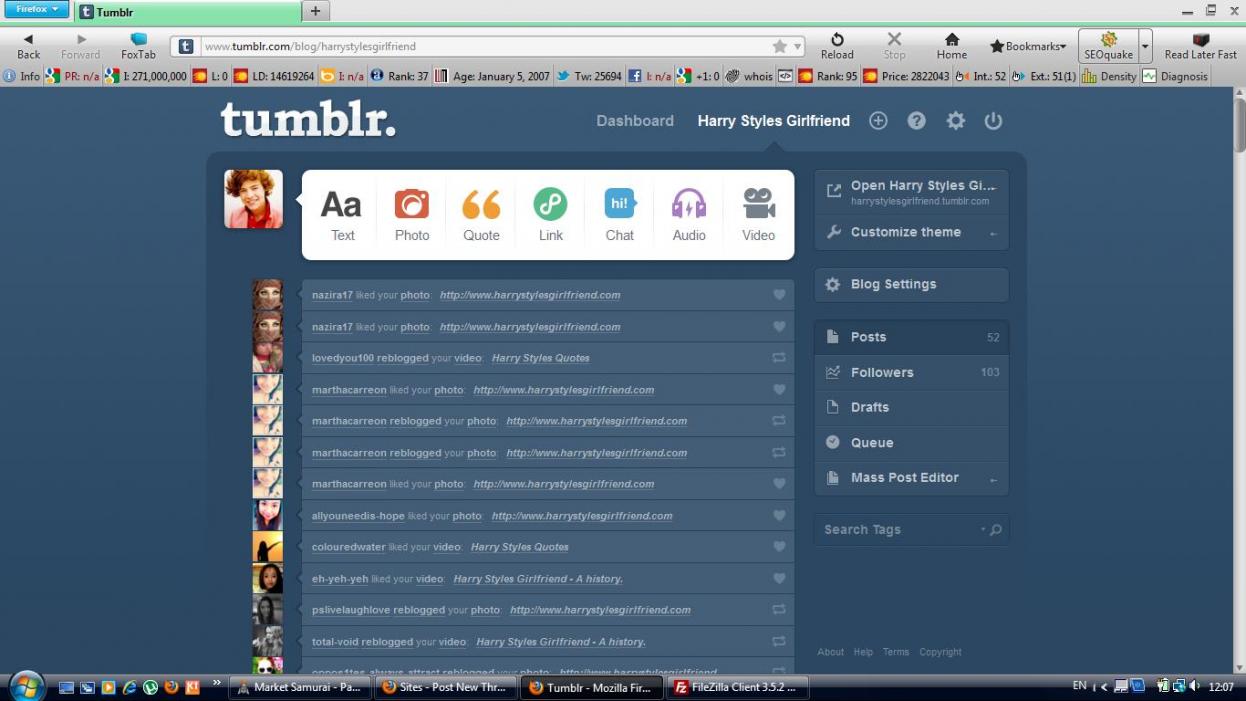Create a new Quote post
1246x701 pixels.
click(481, 215)
